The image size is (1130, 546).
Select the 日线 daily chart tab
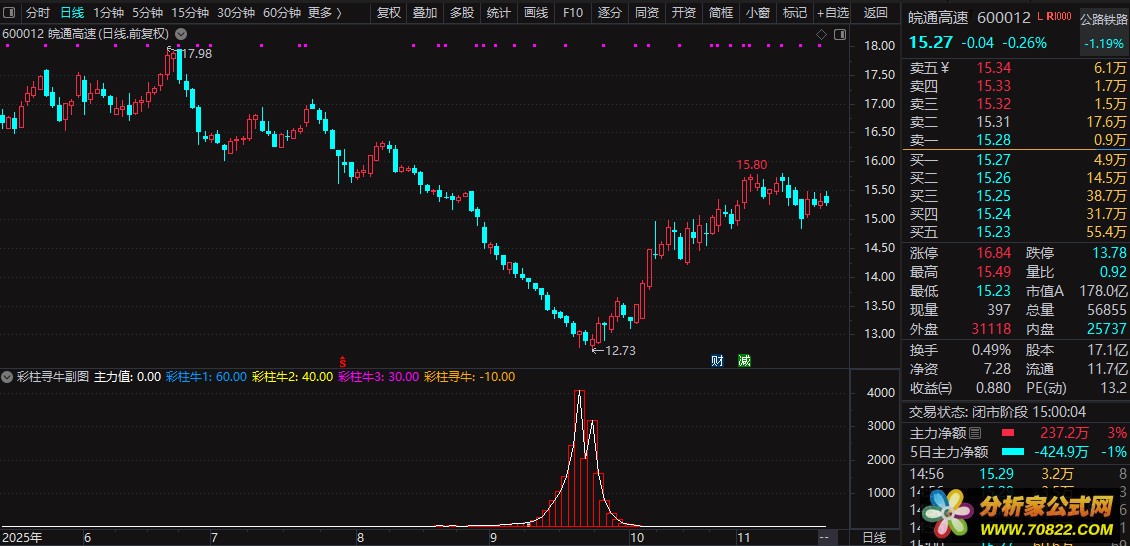pos(72,13)
